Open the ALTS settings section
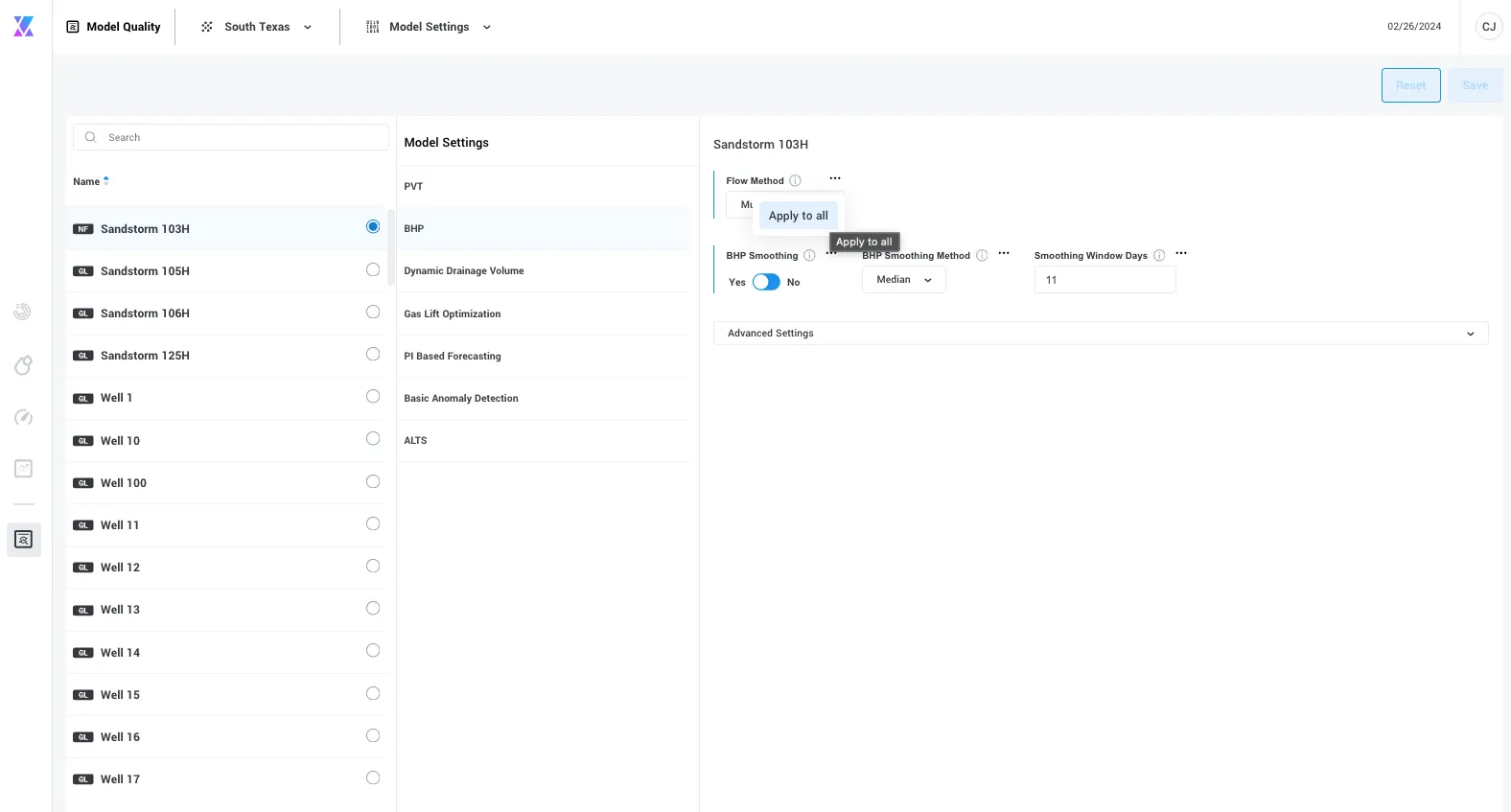 tap(544, 440)
